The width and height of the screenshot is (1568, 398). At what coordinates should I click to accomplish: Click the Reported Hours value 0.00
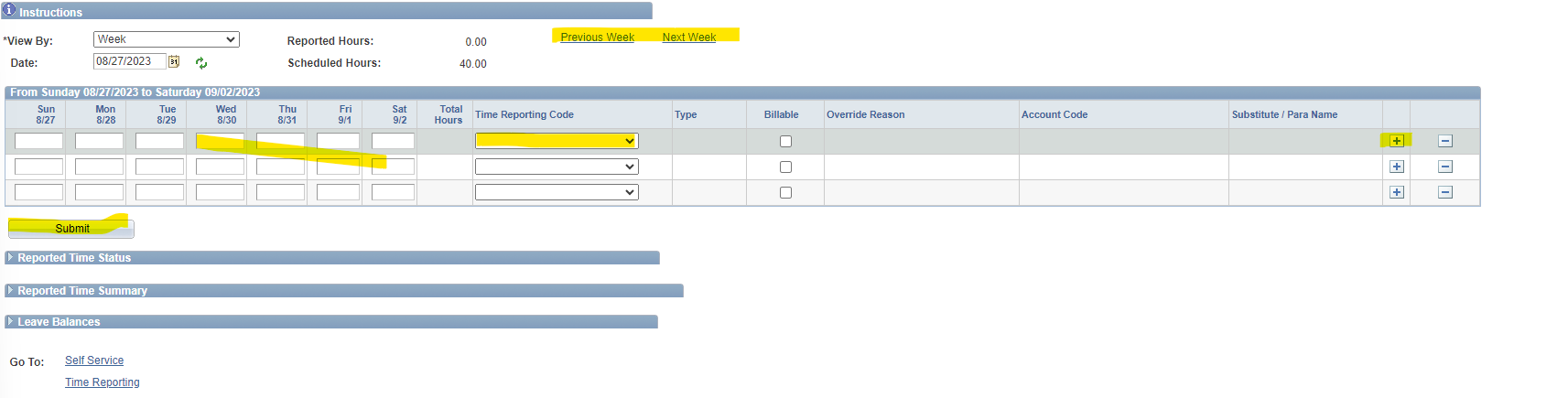(476, 42)
